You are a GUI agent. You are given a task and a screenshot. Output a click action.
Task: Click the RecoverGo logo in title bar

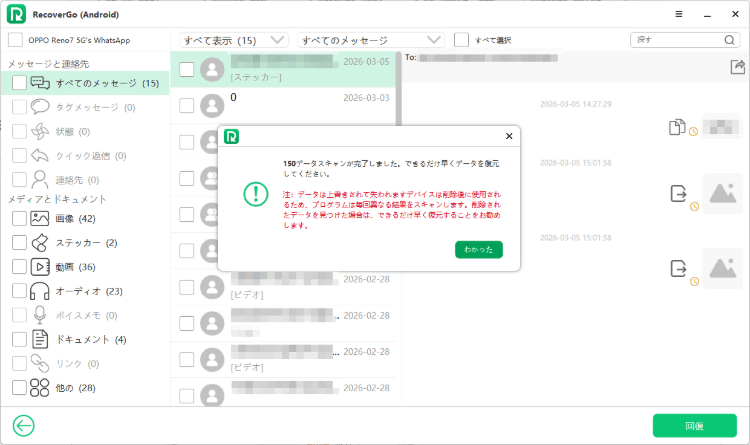16,14
